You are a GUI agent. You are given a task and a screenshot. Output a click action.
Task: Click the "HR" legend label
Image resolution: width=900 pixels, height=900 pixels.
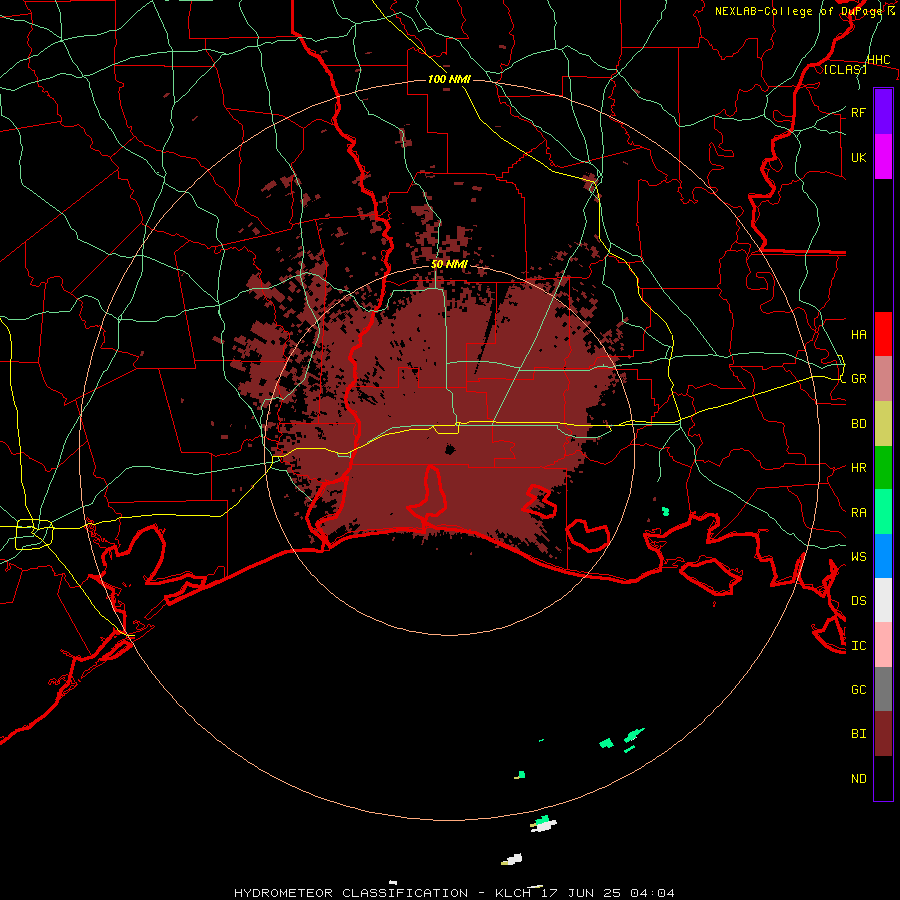pyautogui.click(x=858, y=468)
